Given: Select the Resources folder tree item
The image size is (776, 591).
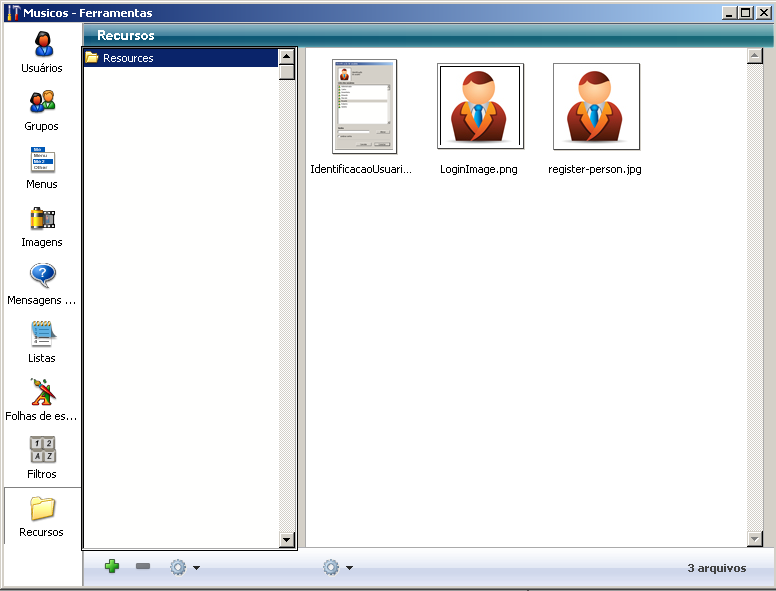Looking at the screenshot, I should tap(128, 58).
